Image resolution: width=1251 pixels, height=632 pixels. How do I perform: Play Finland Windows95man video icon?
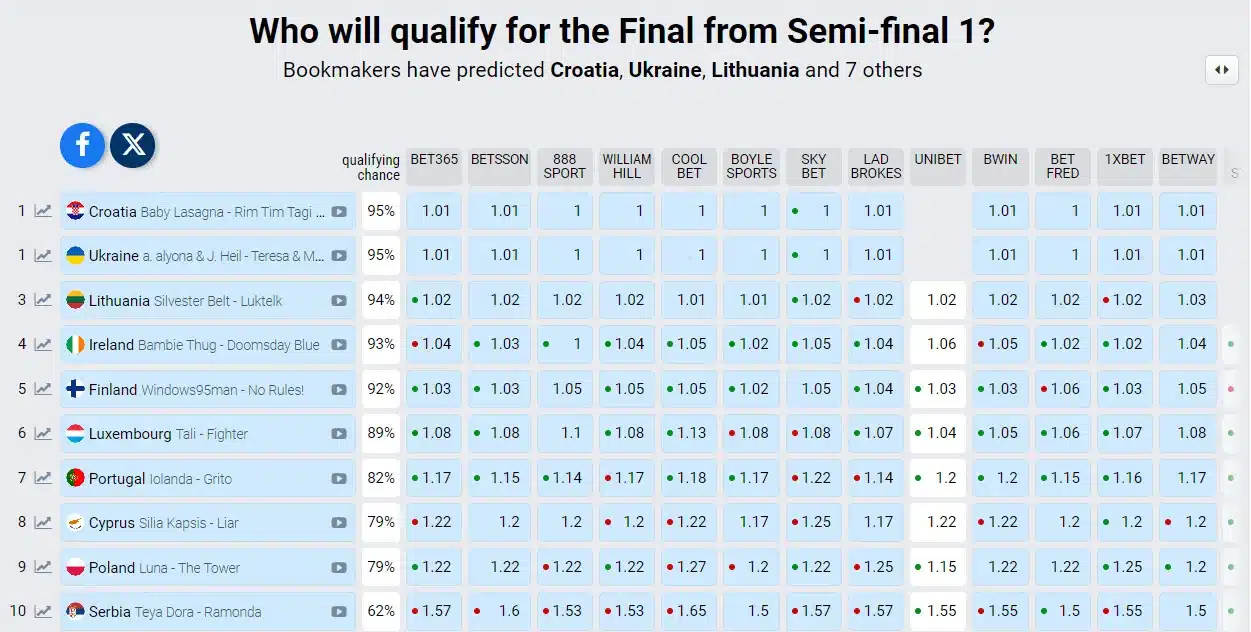(x=339, y=389)
